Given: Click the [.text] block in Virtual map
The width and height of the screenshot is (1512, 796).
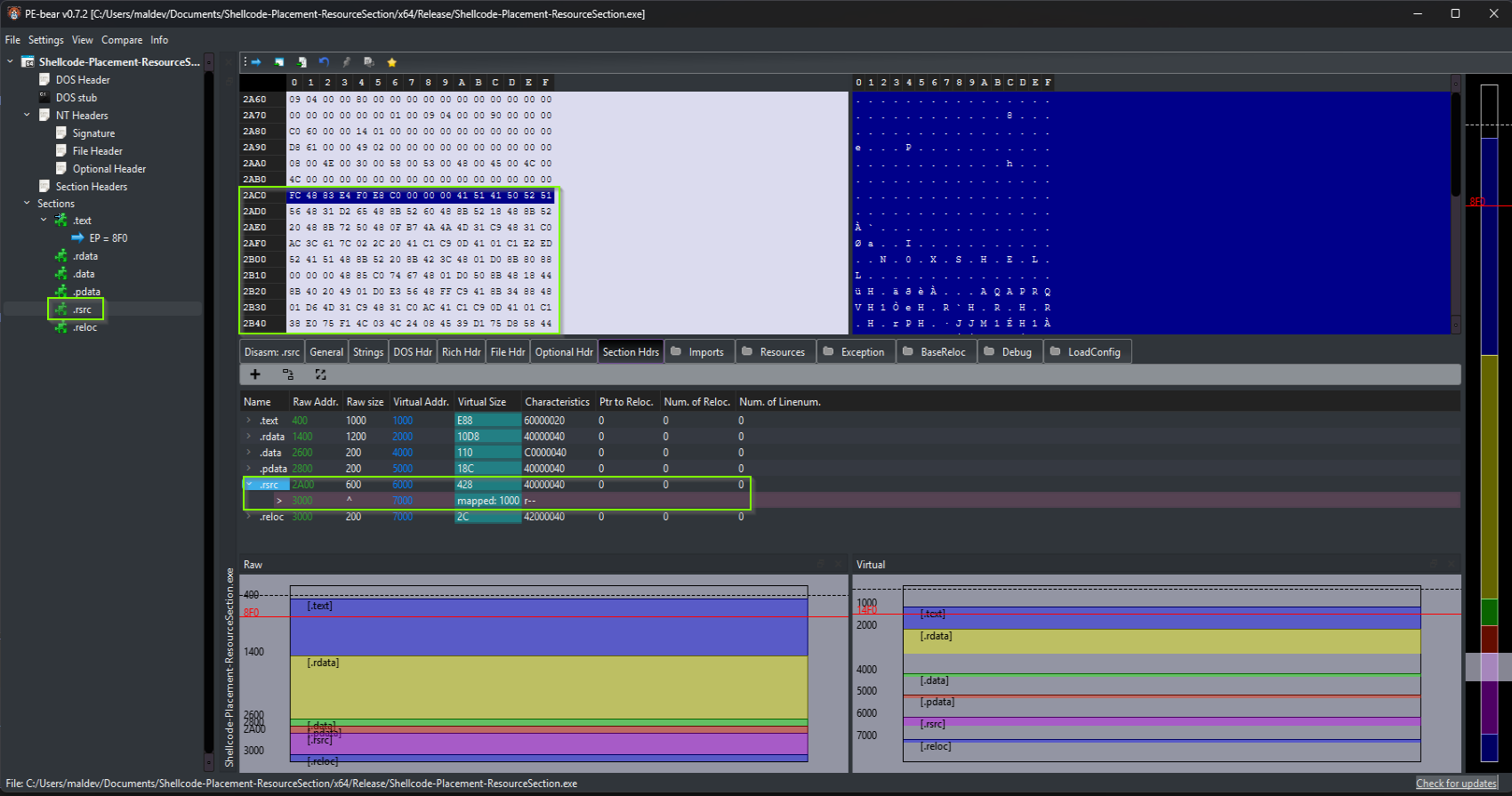Looking at the screenshot, I should (1162, 618).
